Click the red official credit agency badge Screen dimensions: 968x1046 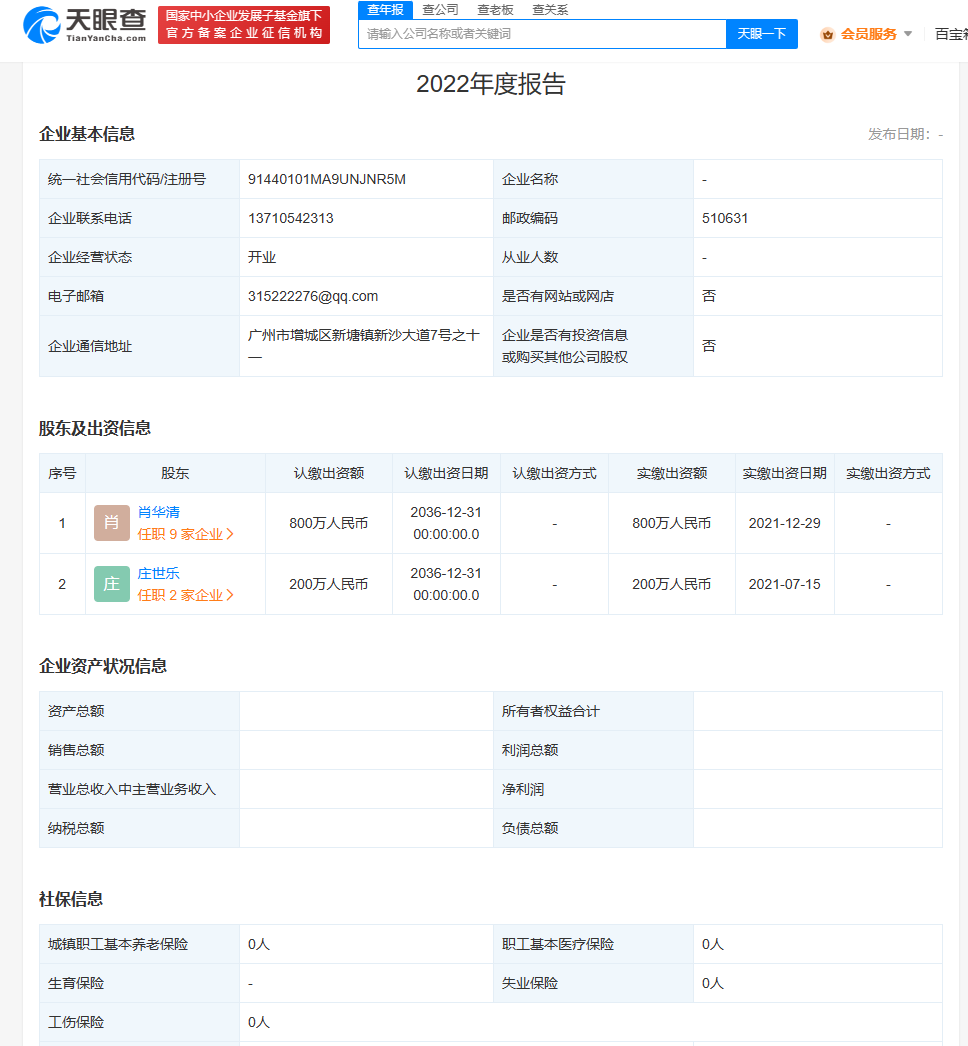tap(244, 25)
